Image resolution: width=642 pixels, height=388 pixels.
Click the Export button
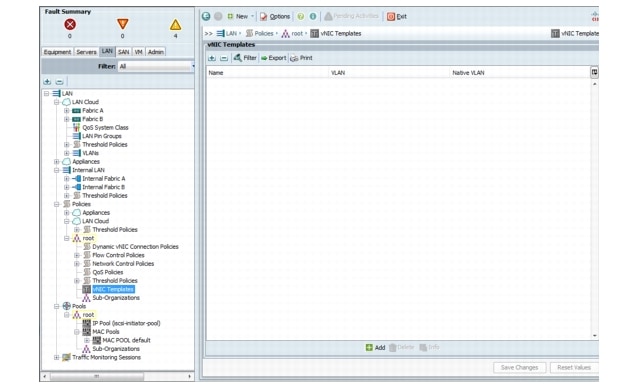click(x=274, y=58)
